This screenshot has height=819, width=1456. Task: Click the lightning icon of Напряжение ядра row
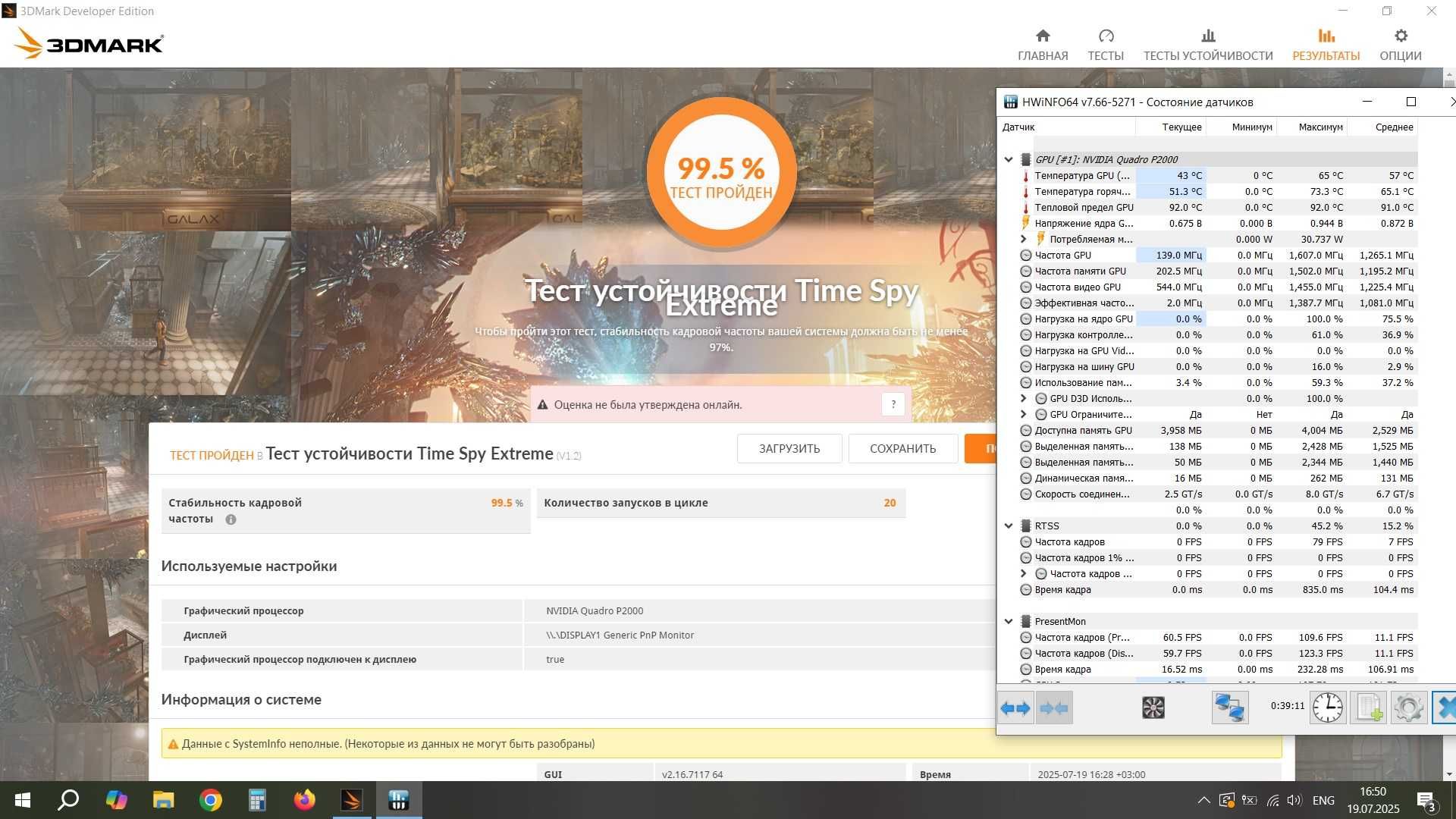tap(1026, 223)
